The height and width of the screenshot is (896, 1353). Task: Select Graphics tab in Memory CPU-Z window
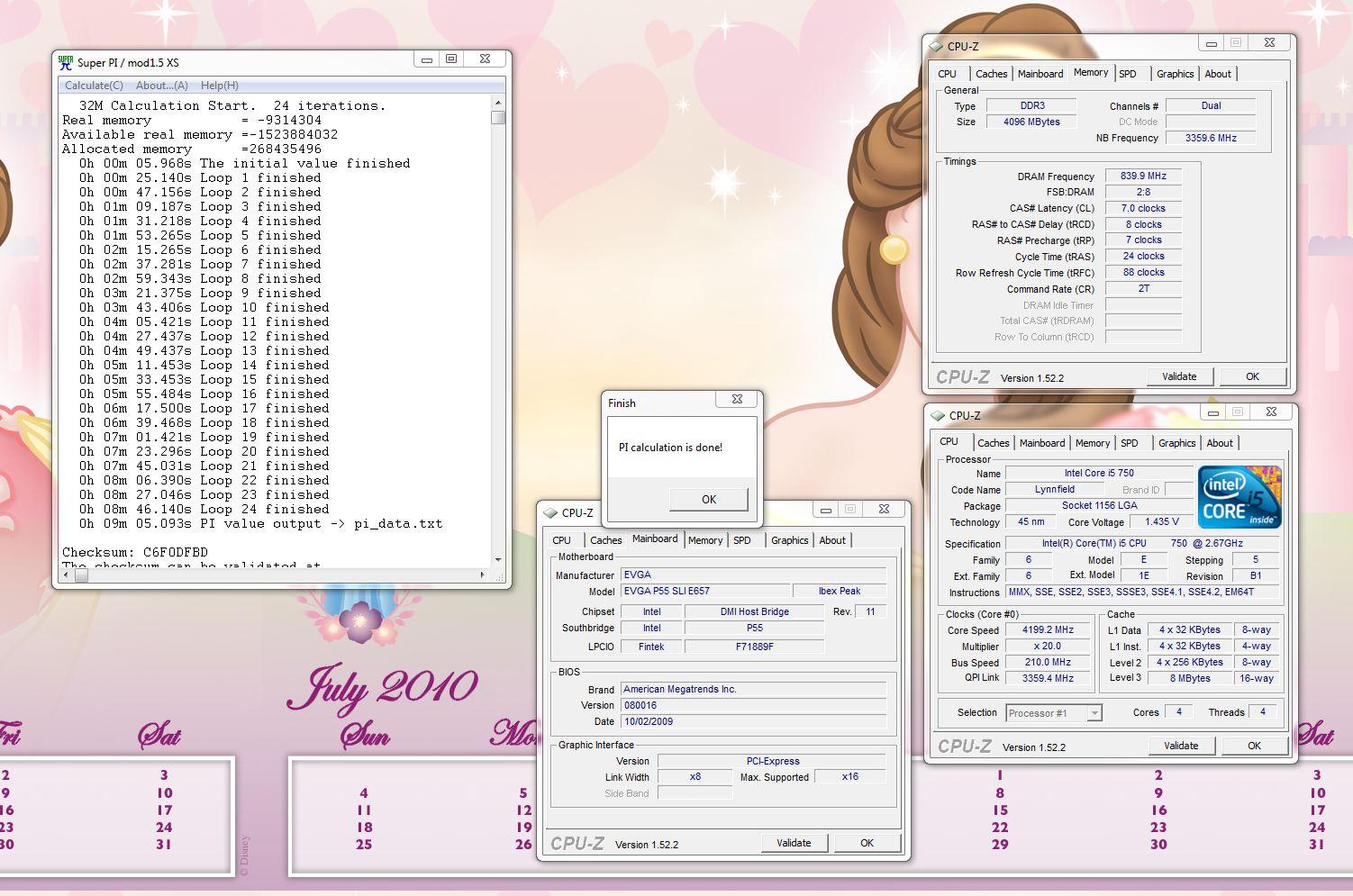(x=1176, y=74)
